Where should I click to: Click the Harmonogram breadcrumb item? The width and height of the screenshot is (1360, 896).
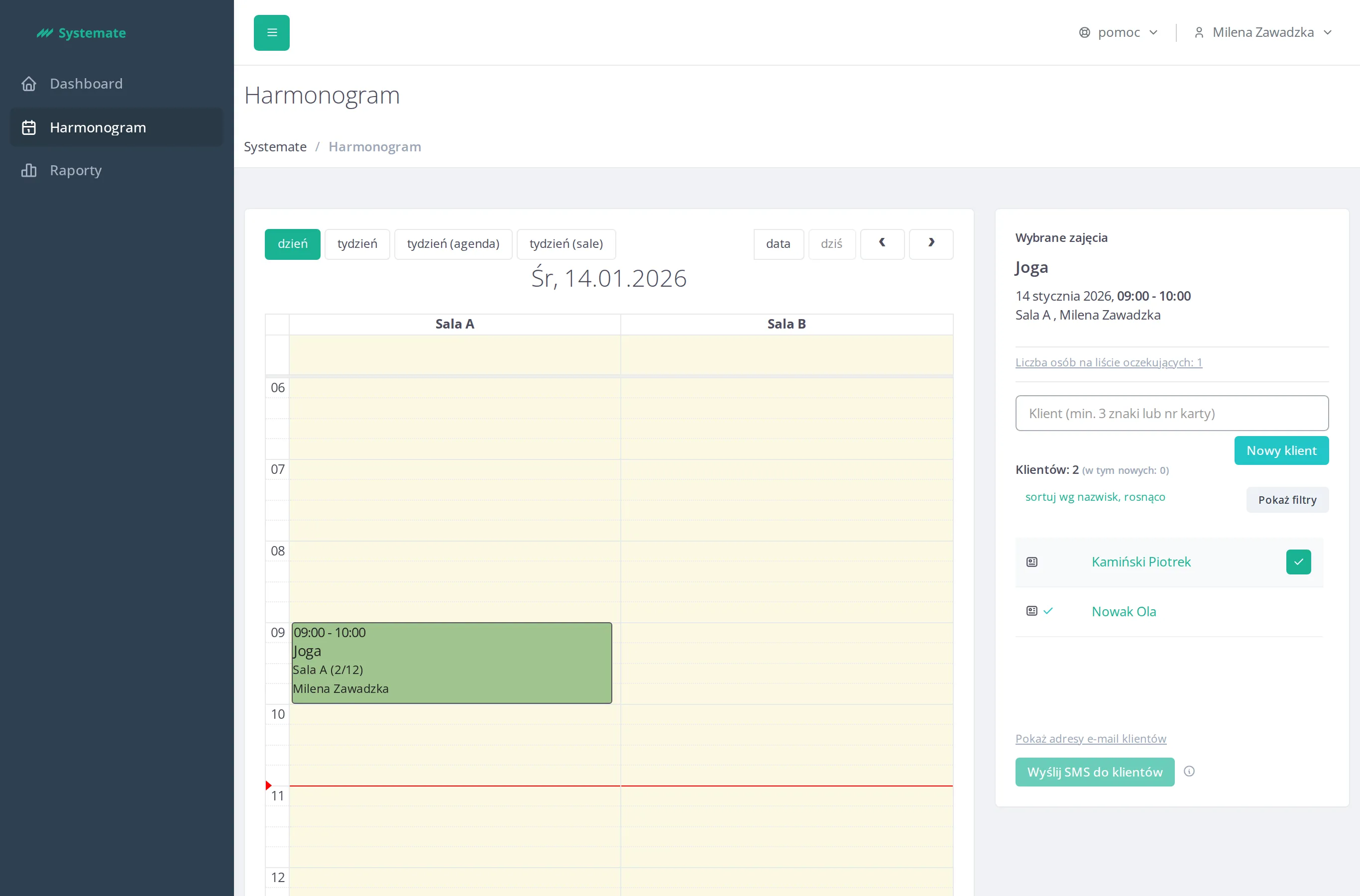point(374,147)
